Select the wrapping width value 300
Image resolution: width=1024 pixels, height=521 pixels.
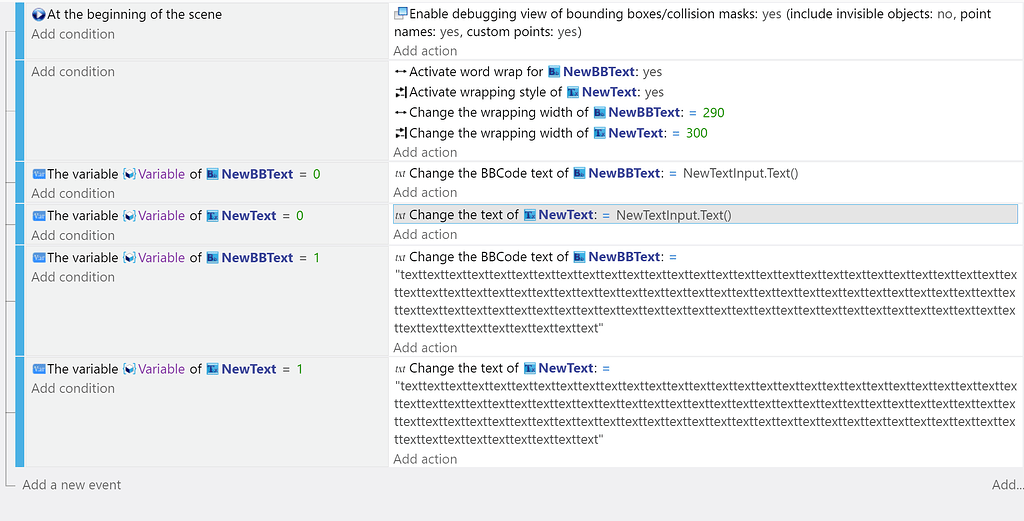click(x=696, y=133)
